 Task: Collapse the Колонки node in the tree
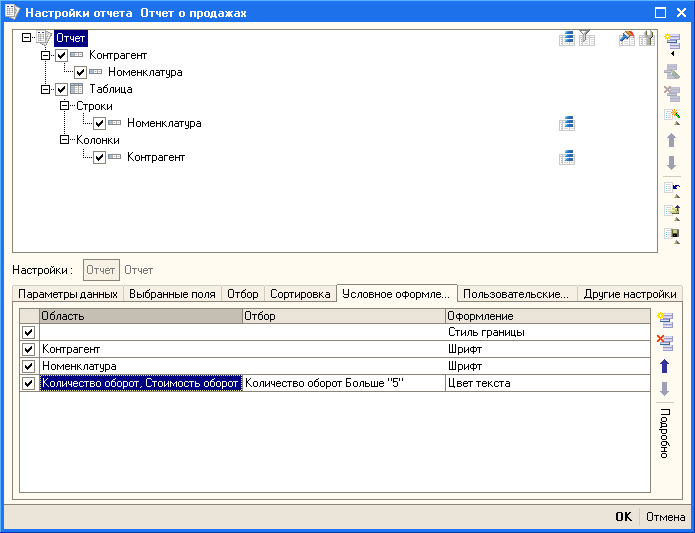[x=65, y=140]
